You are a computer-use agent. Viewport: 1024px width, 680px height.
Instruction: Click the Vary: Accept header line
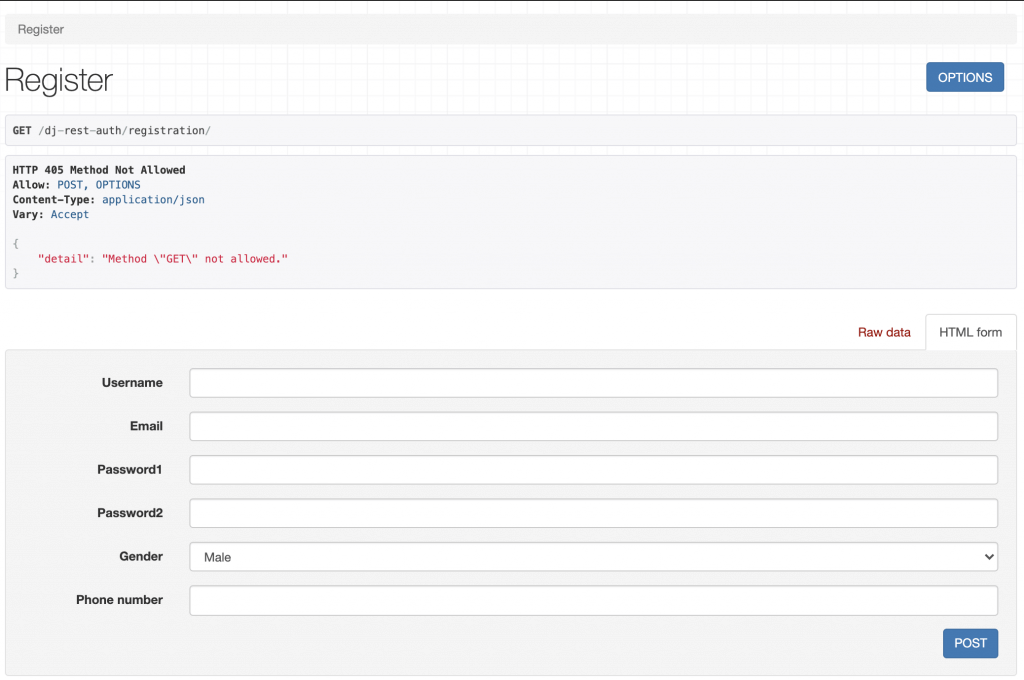click(x=50, y=214)
